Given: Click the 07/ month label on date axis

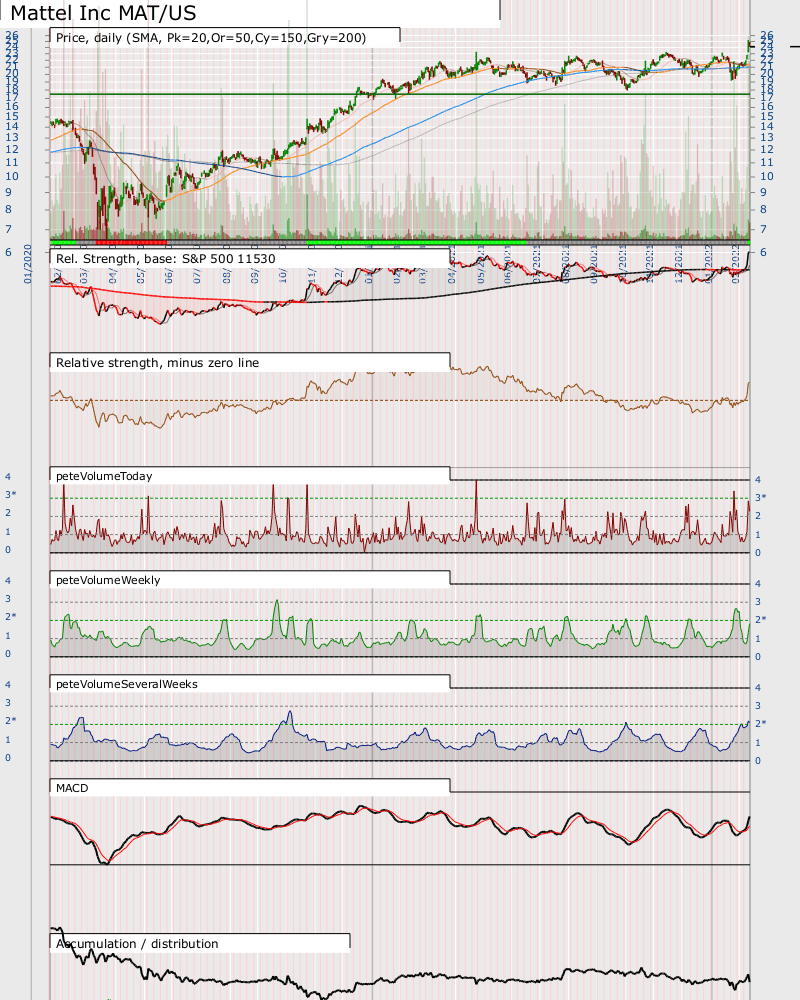Looking at the screenshot, I should pyautogui.click(x=198, y=276).
